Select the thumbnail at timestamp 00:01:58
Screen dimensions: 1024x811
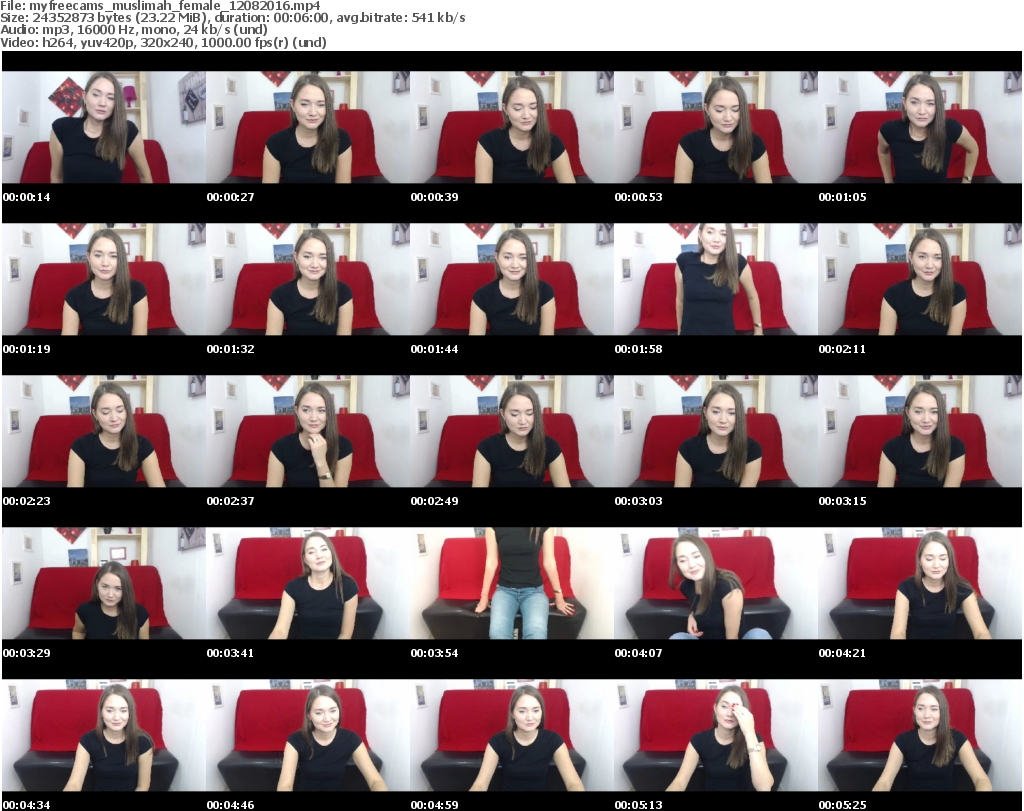tap(716, 279)
